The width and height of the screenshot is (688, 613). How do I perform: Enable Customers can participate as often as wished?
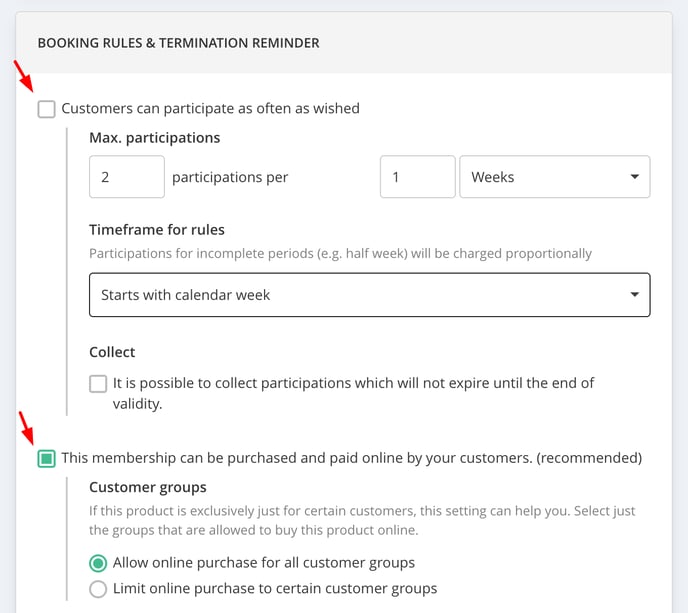(x=47, y=109)
